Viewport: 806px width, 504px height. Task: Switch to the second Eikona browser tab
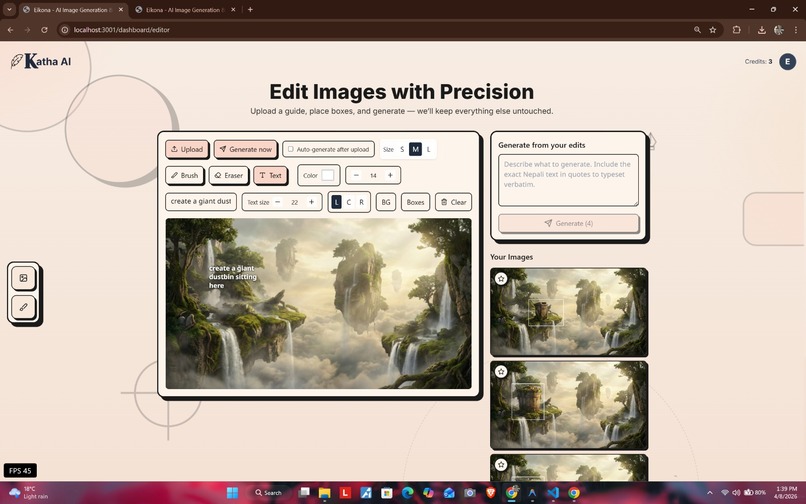coord(183,9)
